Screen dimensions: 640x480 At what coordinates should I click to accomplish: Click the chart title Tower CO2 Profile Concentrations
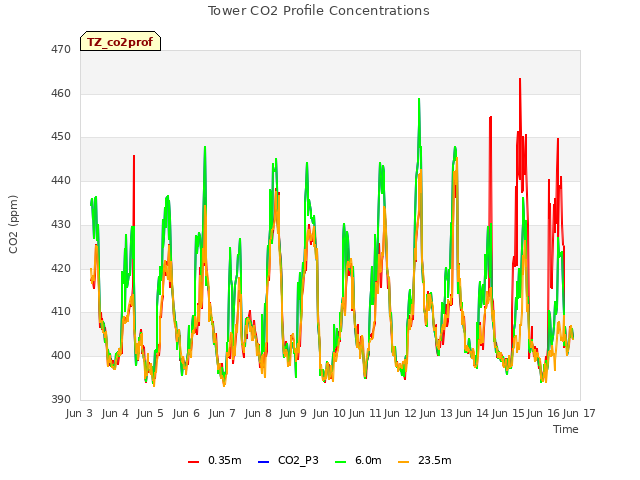[319, 11]
